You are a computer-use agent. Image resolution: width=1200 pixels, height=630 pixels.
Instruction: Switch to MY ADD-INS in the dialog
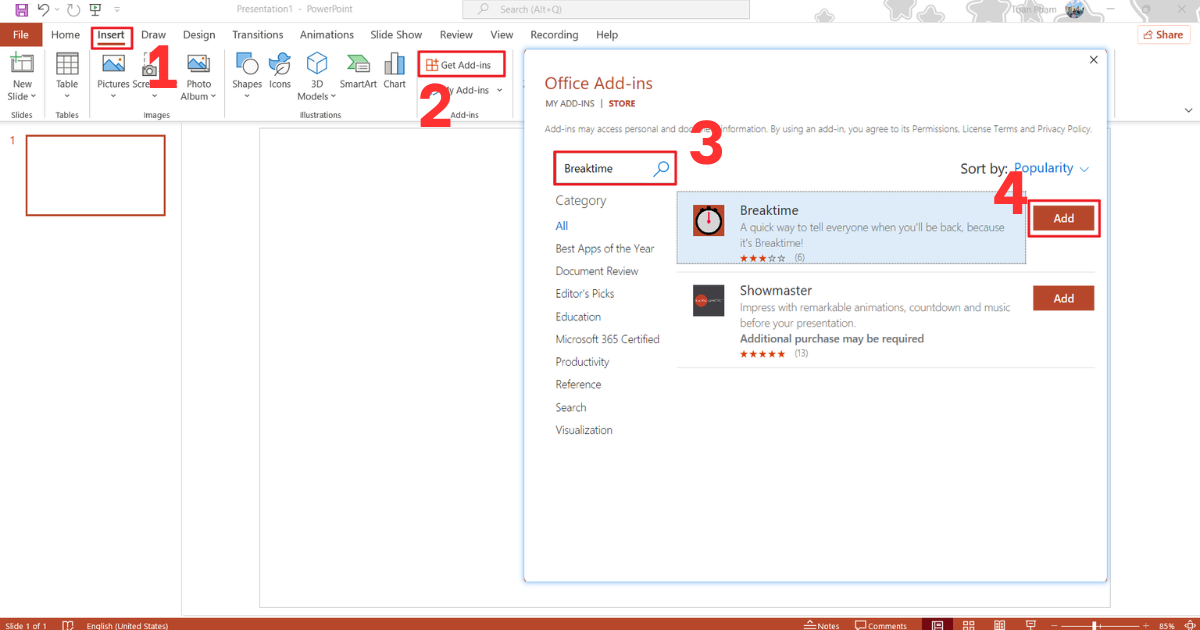click(x=570, y=104)
